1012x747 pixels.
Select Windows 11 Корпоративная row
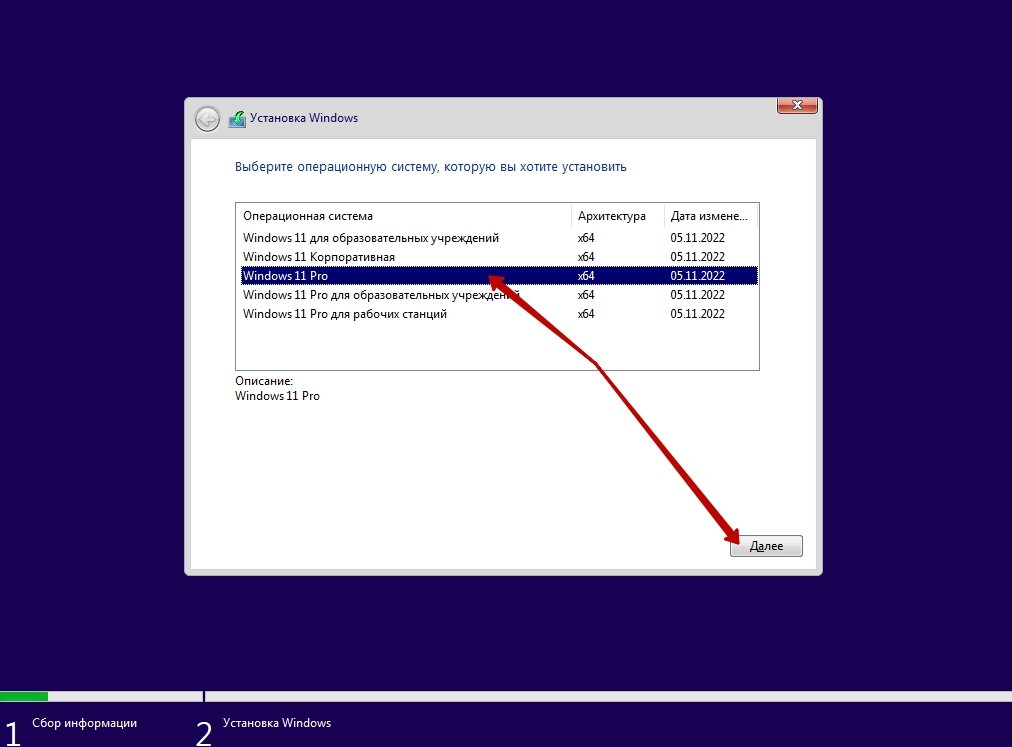pos(497,257)
